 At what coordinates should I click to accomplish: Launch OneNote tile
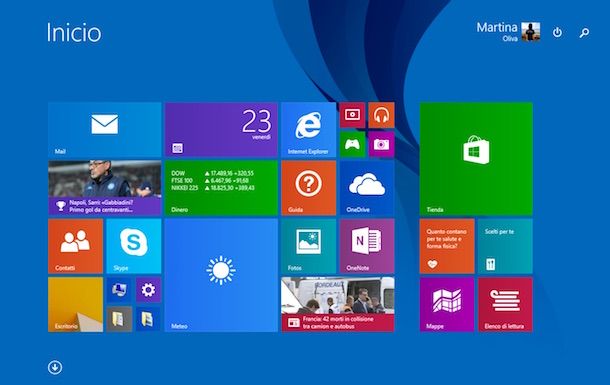tap(367, 246)
